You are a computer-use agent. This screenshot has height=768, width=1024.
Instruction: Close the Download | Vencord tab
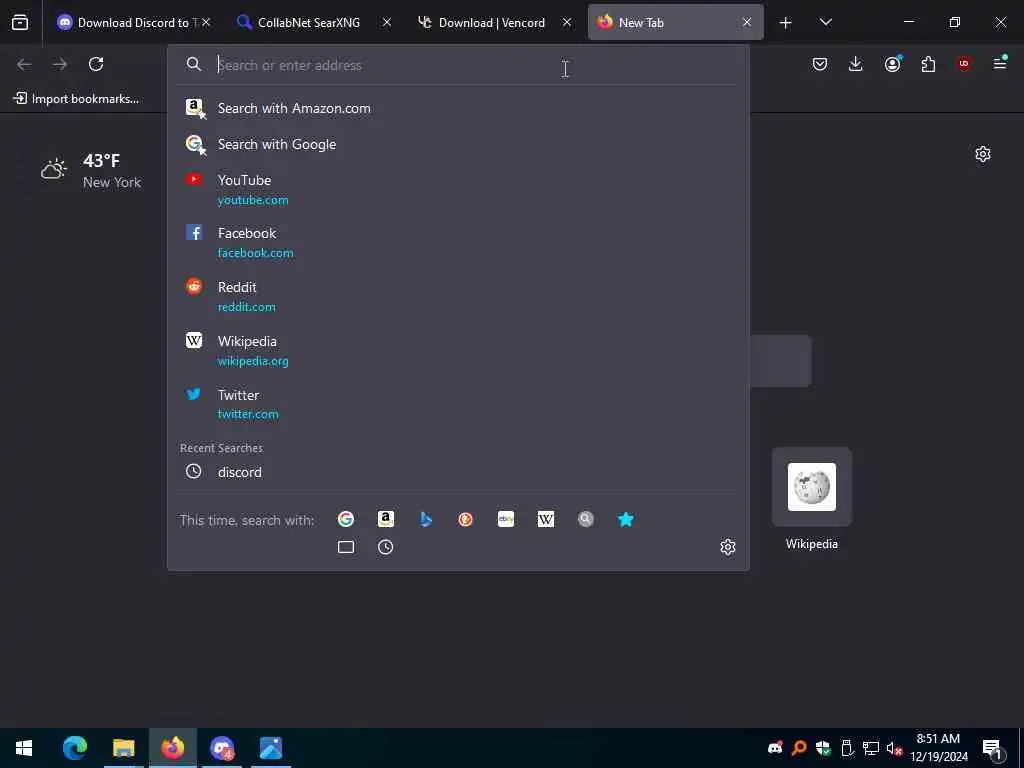[x=567, y=22]
